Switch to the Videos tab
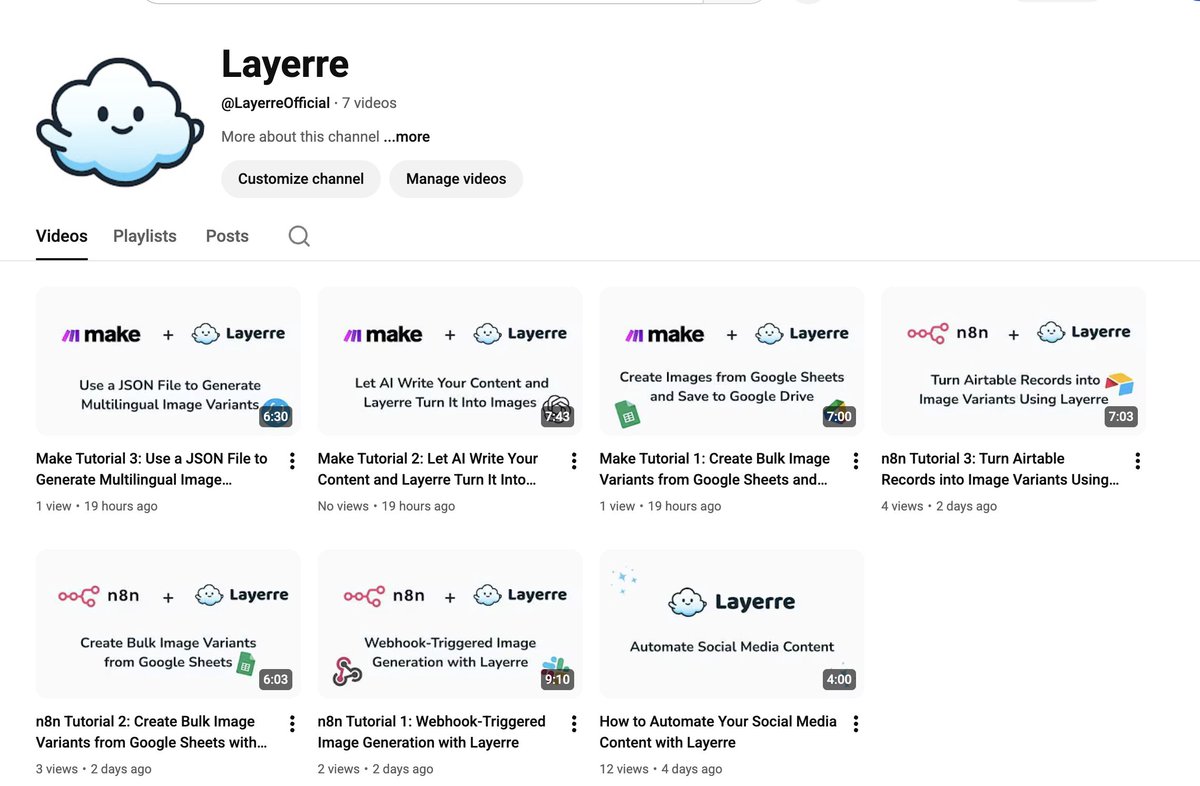This screenshot has height=786, width=1200. click(x=62, y=236)
